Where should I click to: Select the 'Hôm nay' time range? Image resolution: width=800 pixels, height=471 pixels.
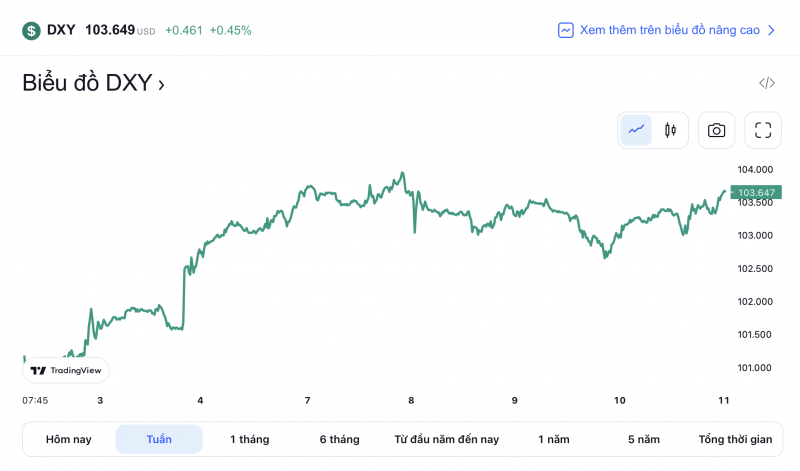68,439
